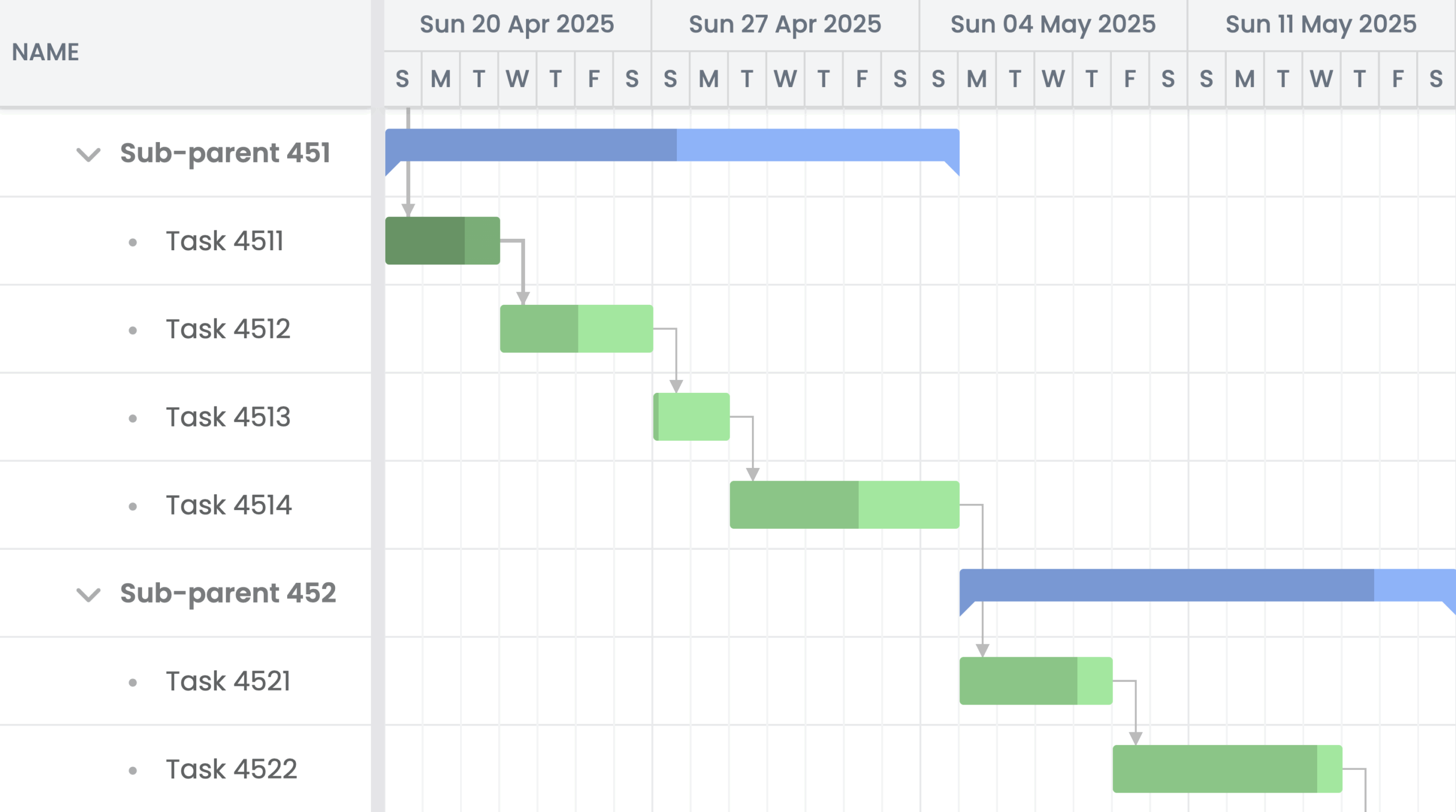Viewport: 1456px width, 812px height.
Task: Select the Task 4522 row label
Action: click(x=232, y=769)
